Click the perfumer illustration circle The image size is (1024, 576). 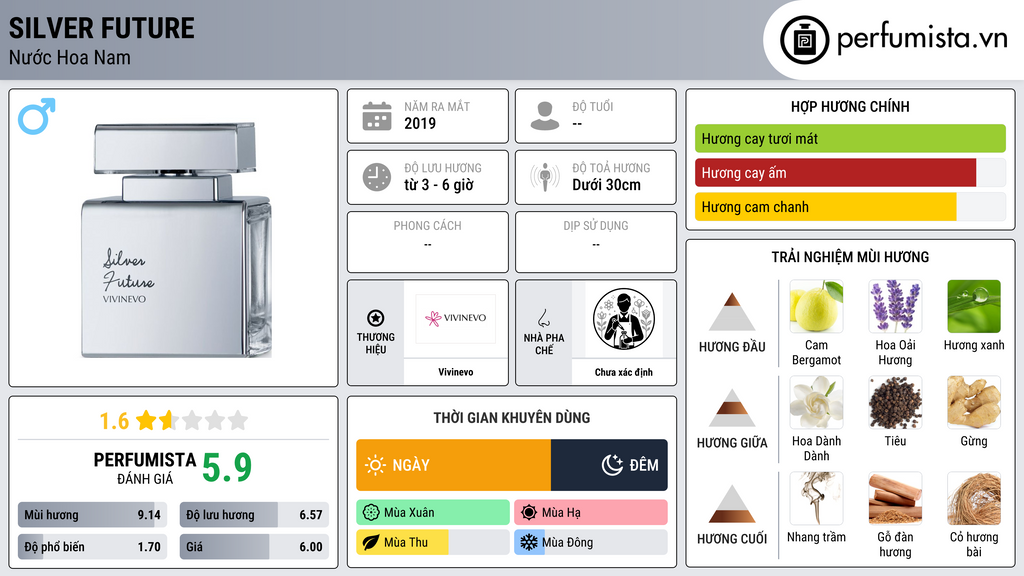tap(624, 319)
